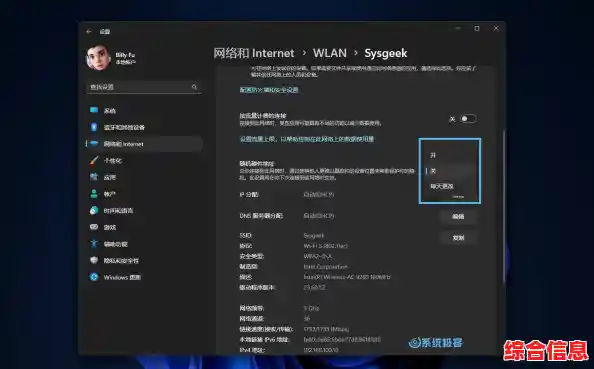Open the Windows 更新 update icon
594x369 pixels.
(94, 277)
